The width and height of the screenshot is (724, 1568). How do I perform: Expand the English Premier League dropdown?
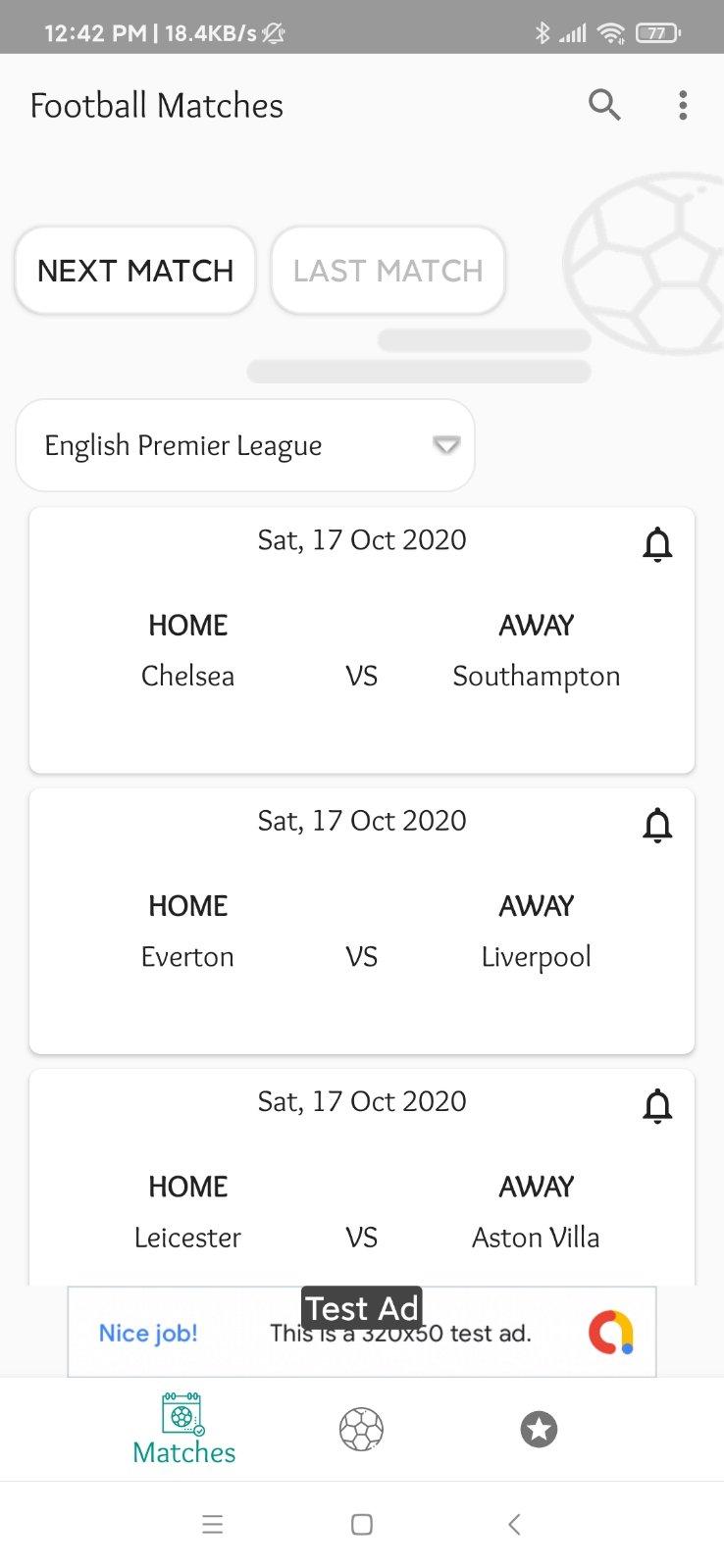coord(245,445)
